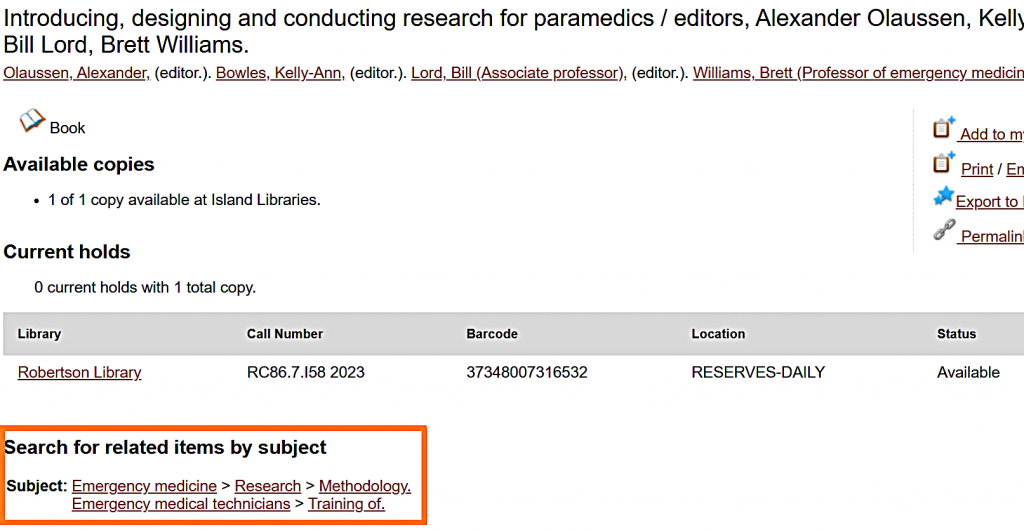
Task: Click the Permalink link text
Action: coord(991,237)
